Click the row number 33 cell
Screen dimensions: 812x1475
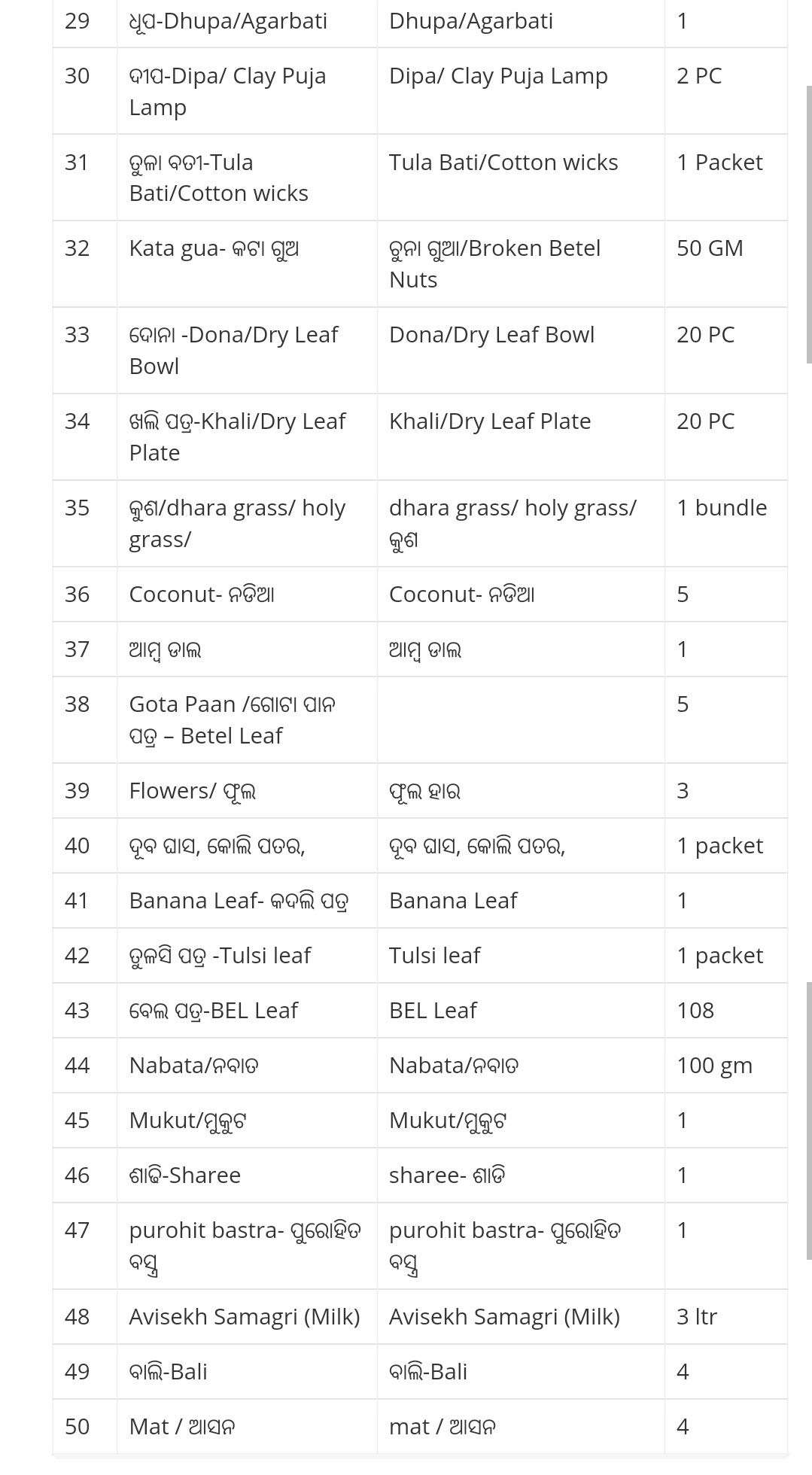[x=78, y=335]
